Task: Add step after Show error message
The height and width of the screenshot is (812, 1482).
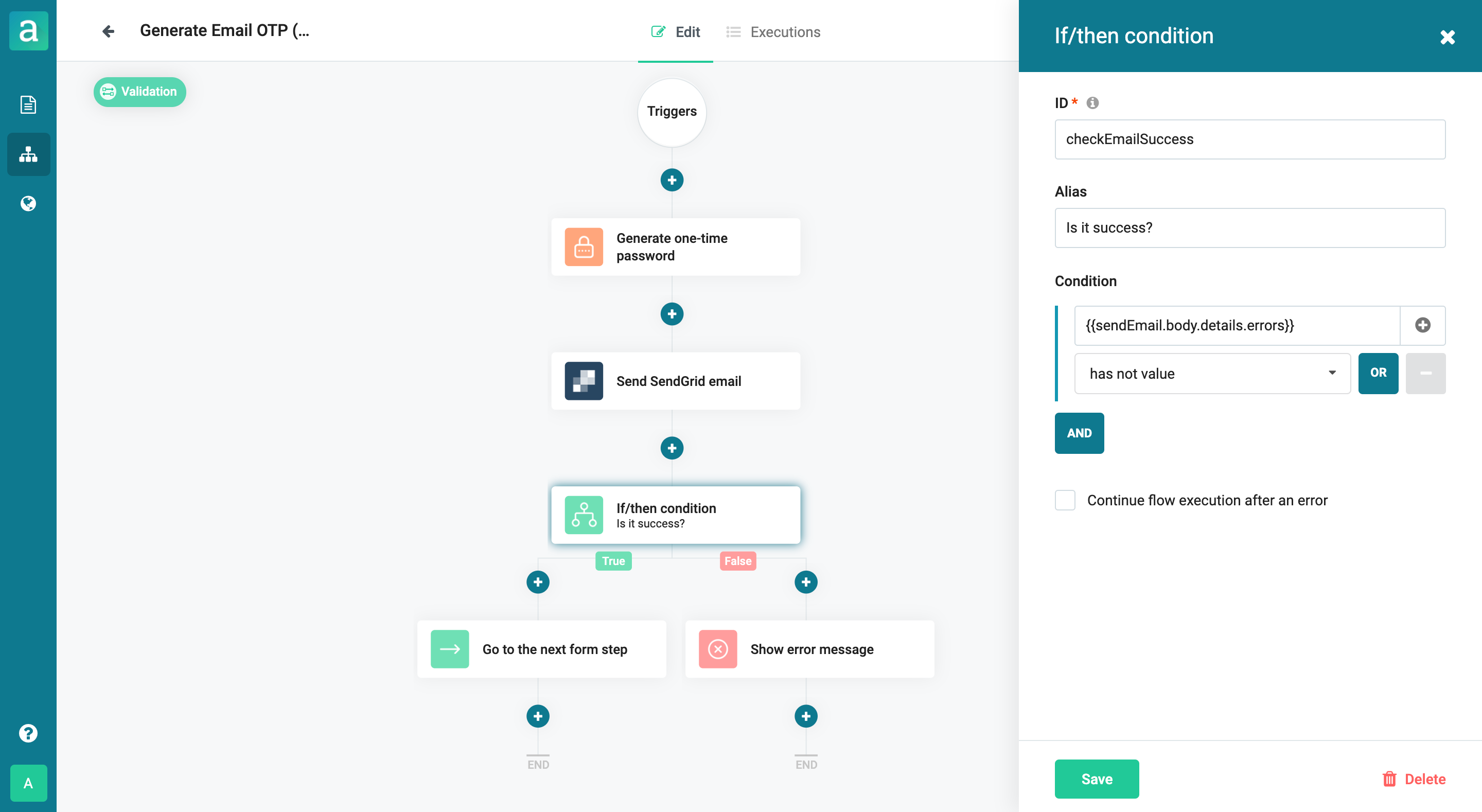Action: (805, 716)
